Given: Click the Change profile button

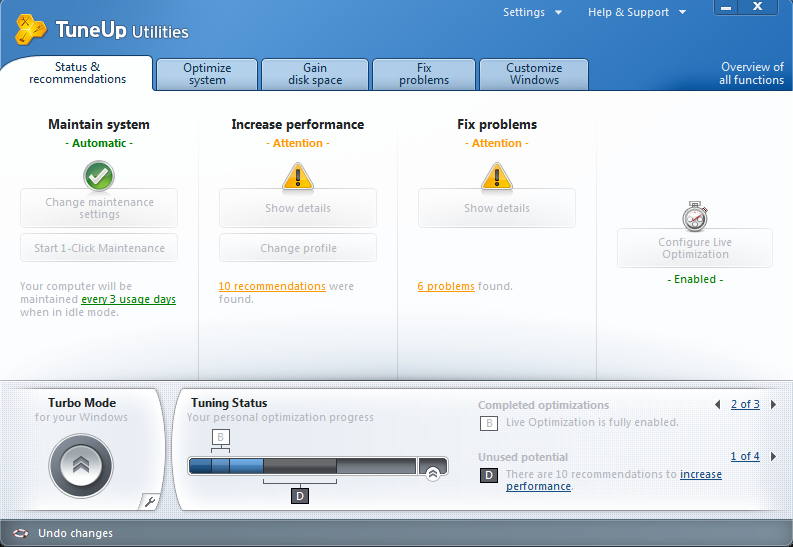Looking at the screenshot, I should 298,248.
